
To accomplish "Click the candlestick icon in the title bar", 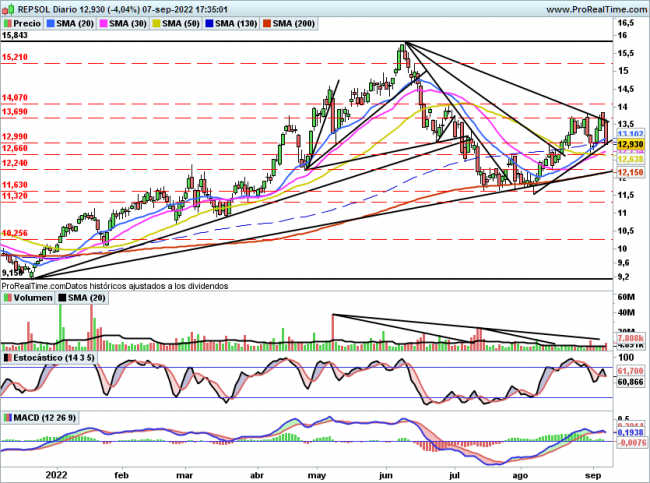I will pos(9,8).
